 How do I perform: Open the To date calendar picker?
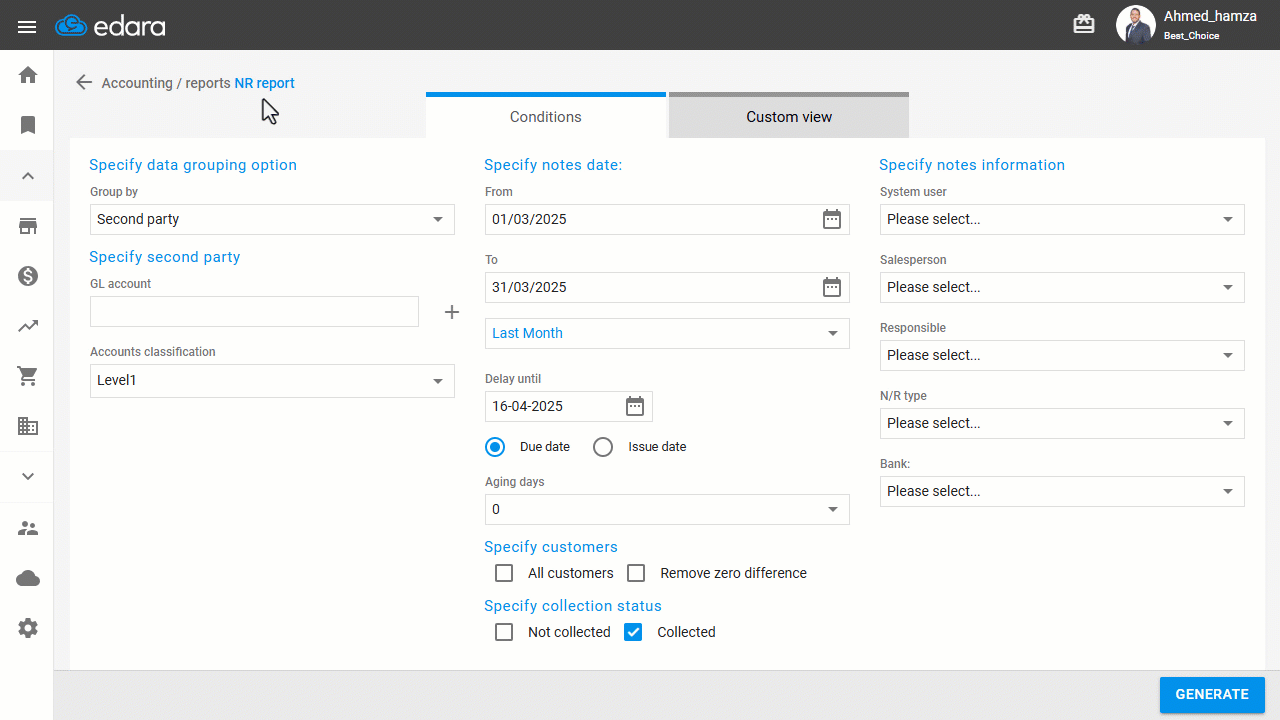pyautogui.click(x=832, y=287)
